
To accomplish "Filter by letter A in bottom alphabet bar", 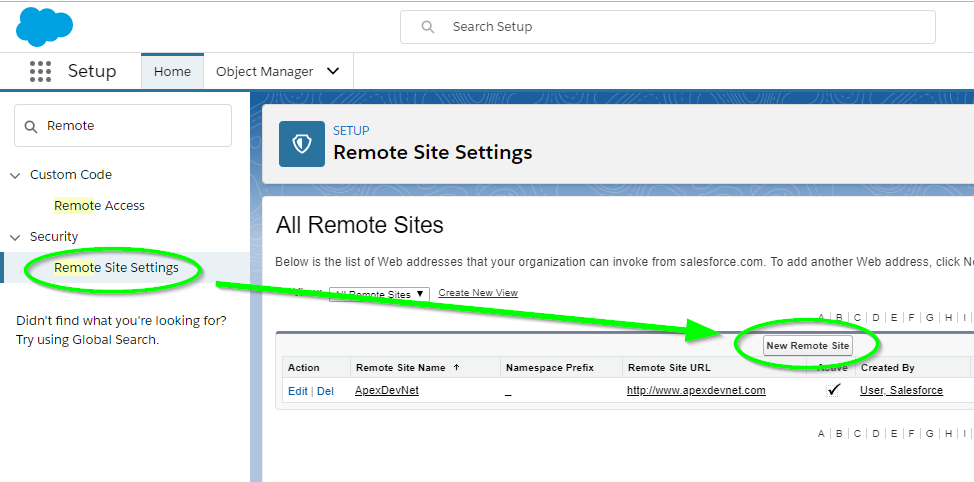I will click(x=821, y=434).
